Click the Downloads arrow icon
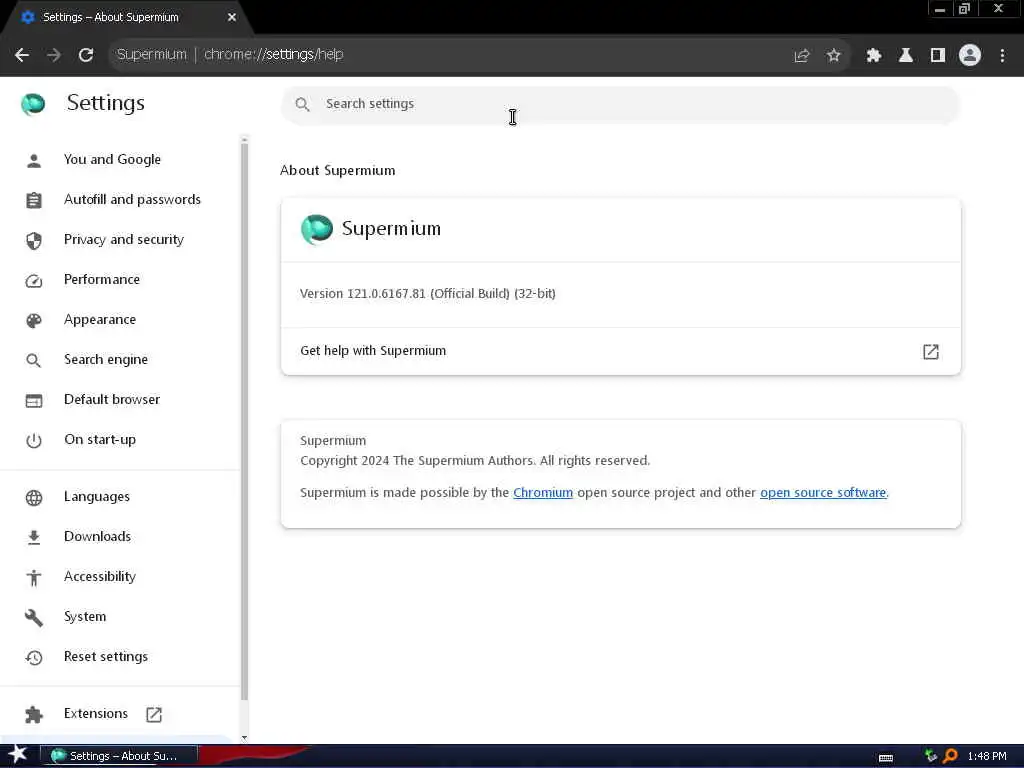 33,537
